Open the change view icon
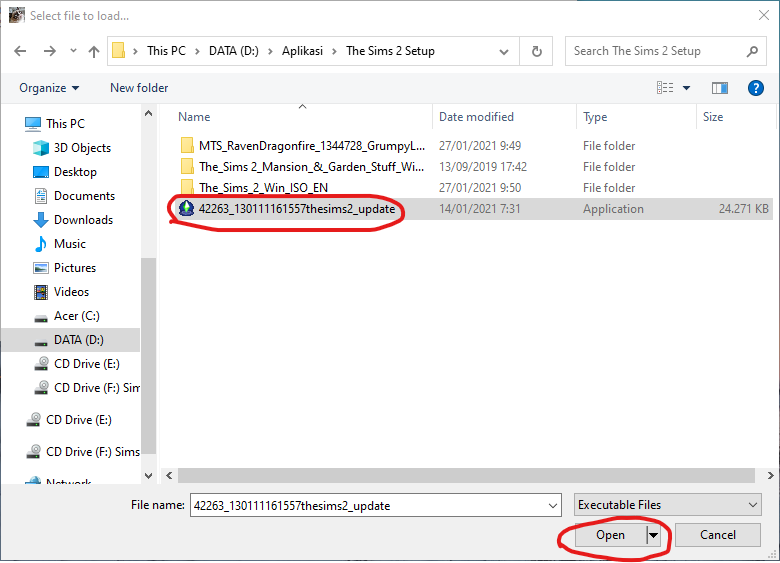 click(665, 88)
